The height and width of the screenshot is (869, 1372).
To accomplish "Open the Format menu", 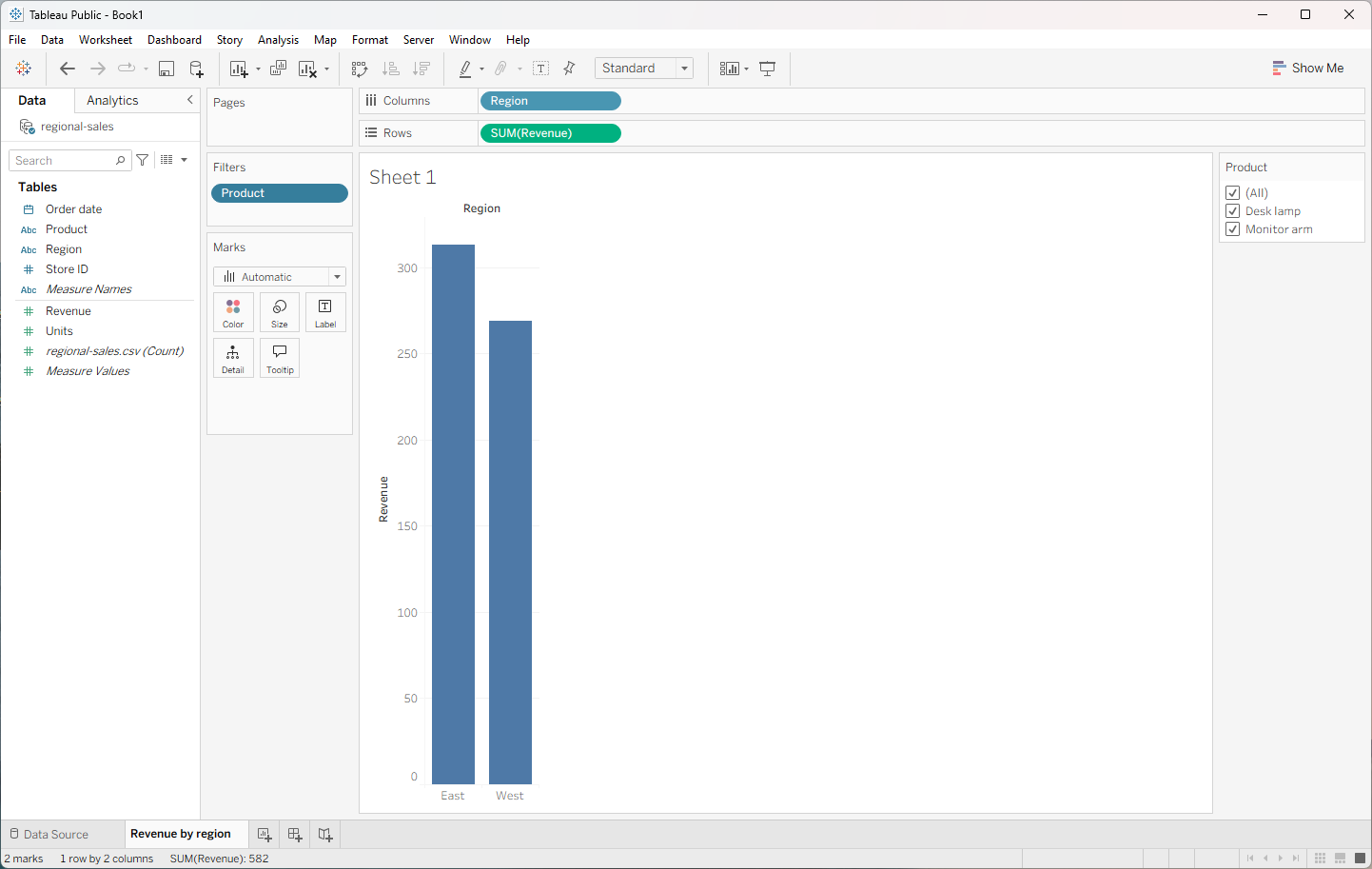I will (x=370, y=40).
